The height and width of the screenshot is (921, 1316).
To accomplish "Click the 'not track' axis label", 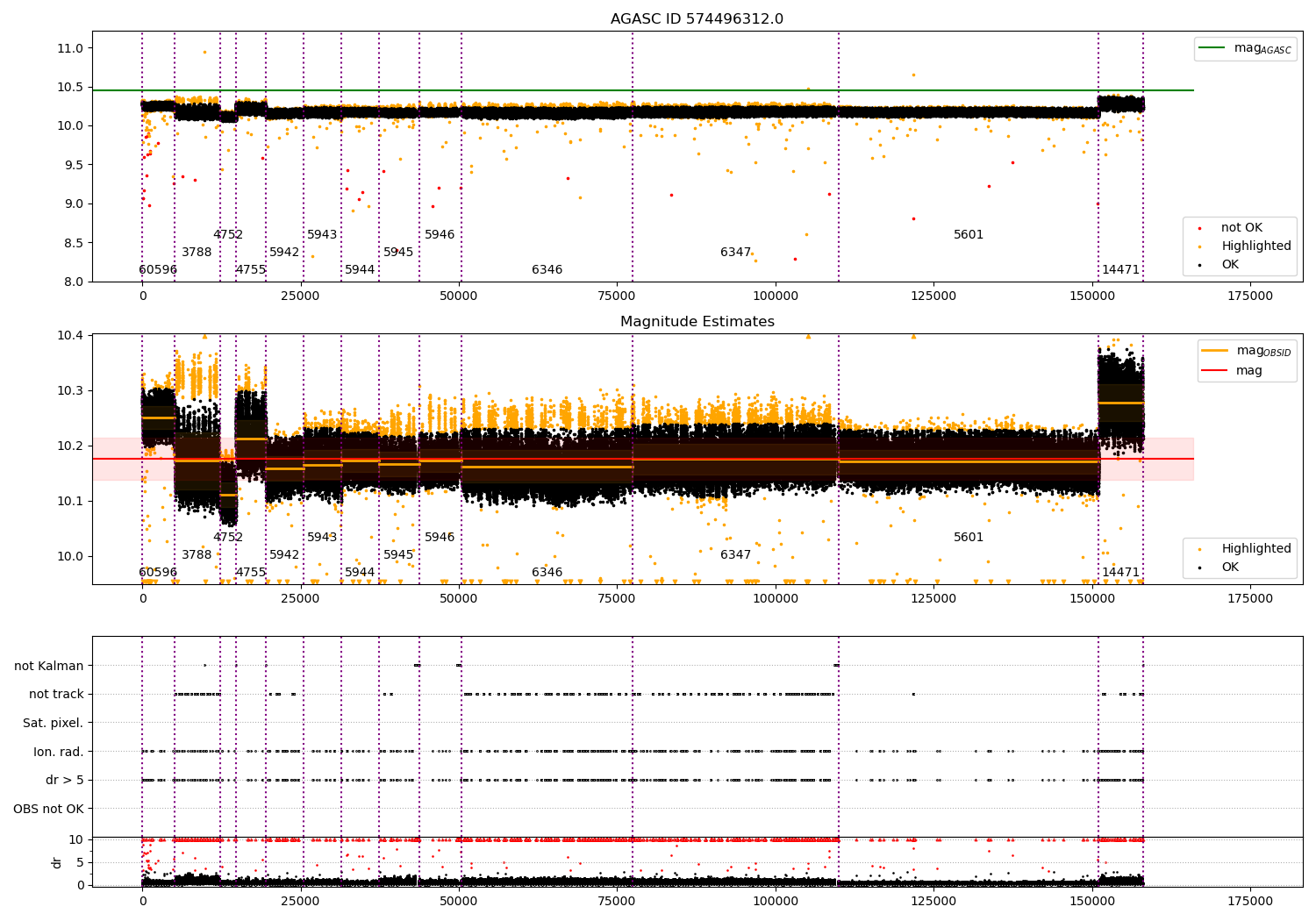I will tap(56, 694).
